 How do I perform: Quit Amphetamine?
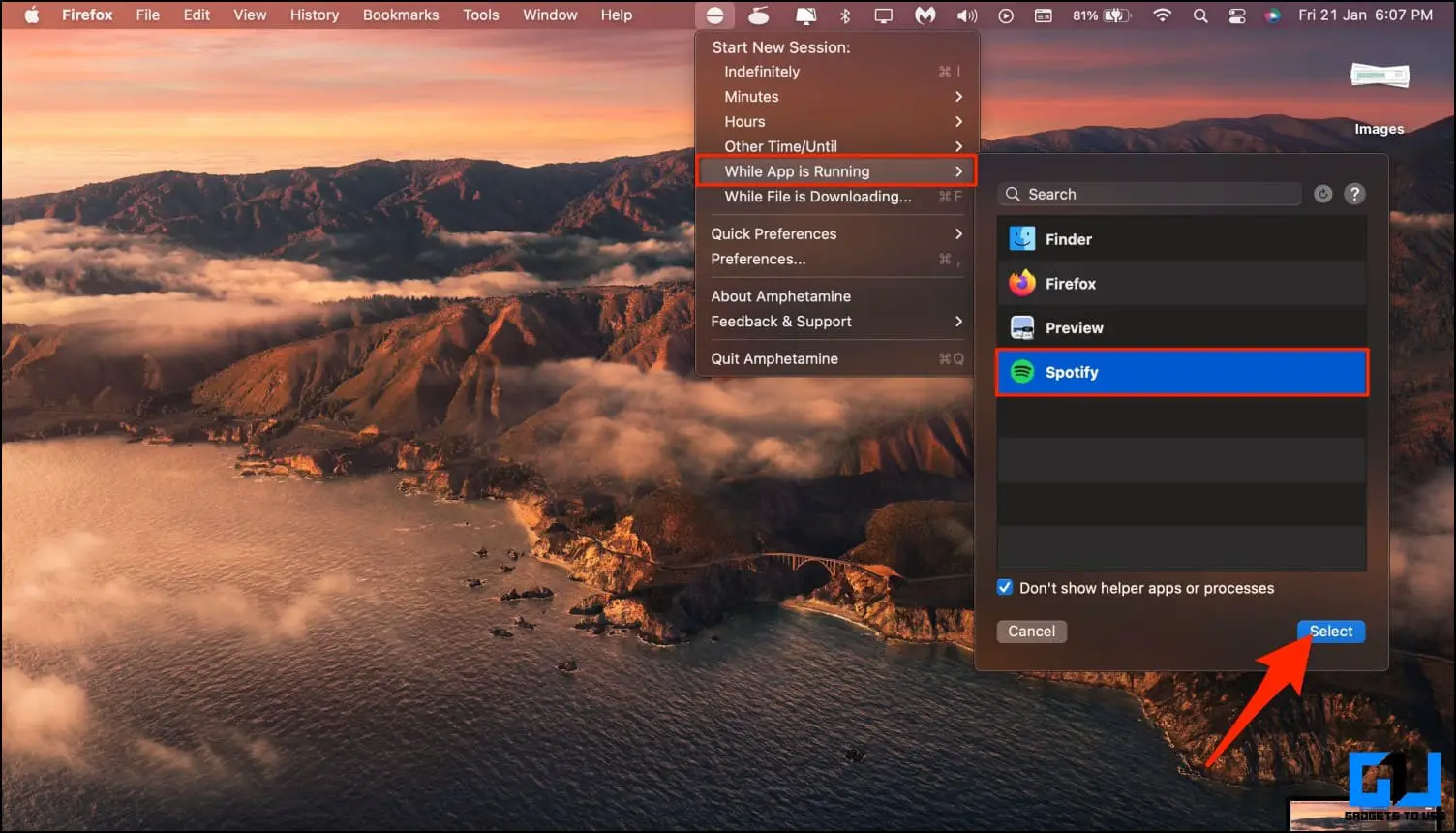point(837,358)
